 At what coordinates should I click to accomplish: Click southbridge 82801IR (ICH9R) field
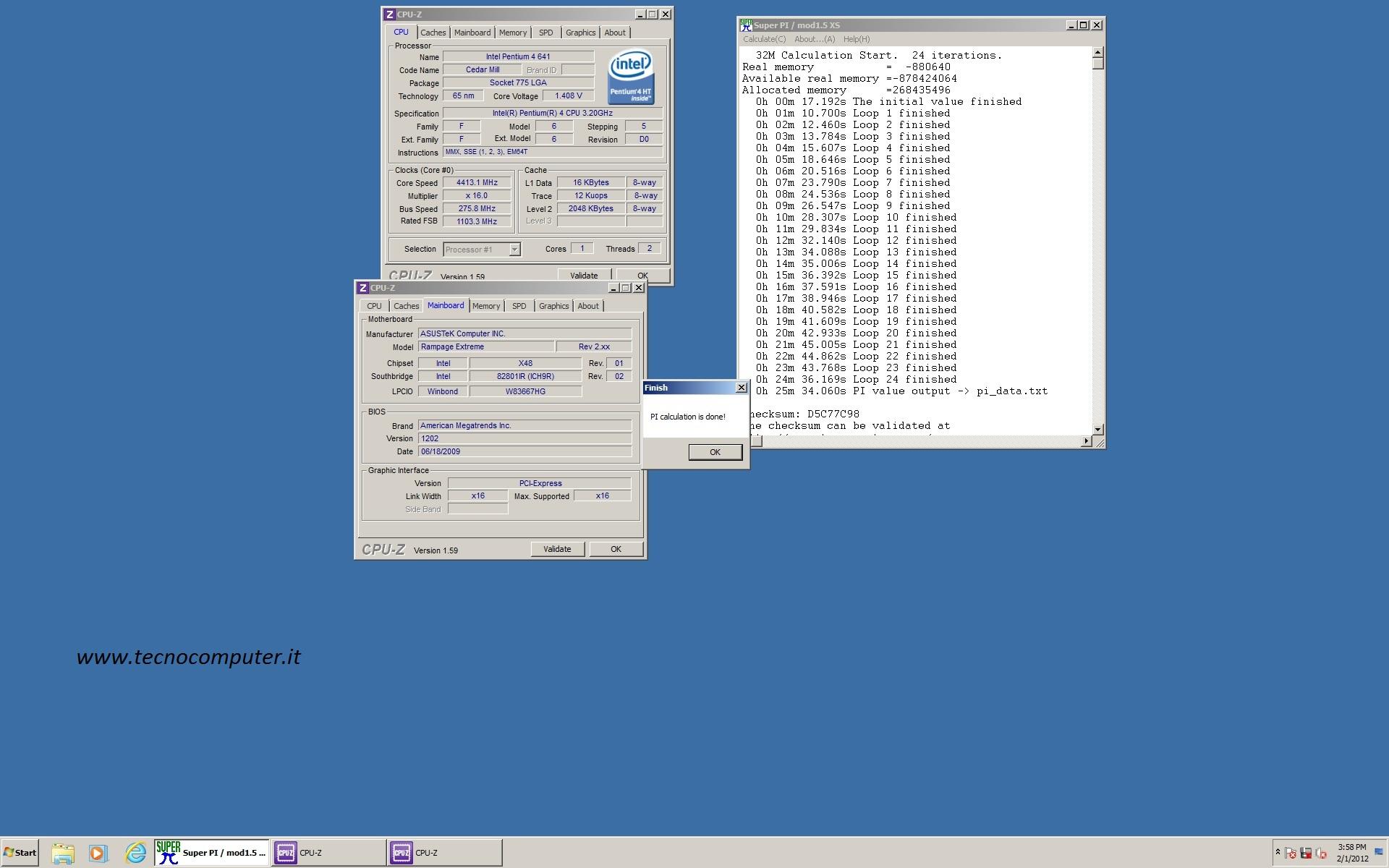[525, 376]
